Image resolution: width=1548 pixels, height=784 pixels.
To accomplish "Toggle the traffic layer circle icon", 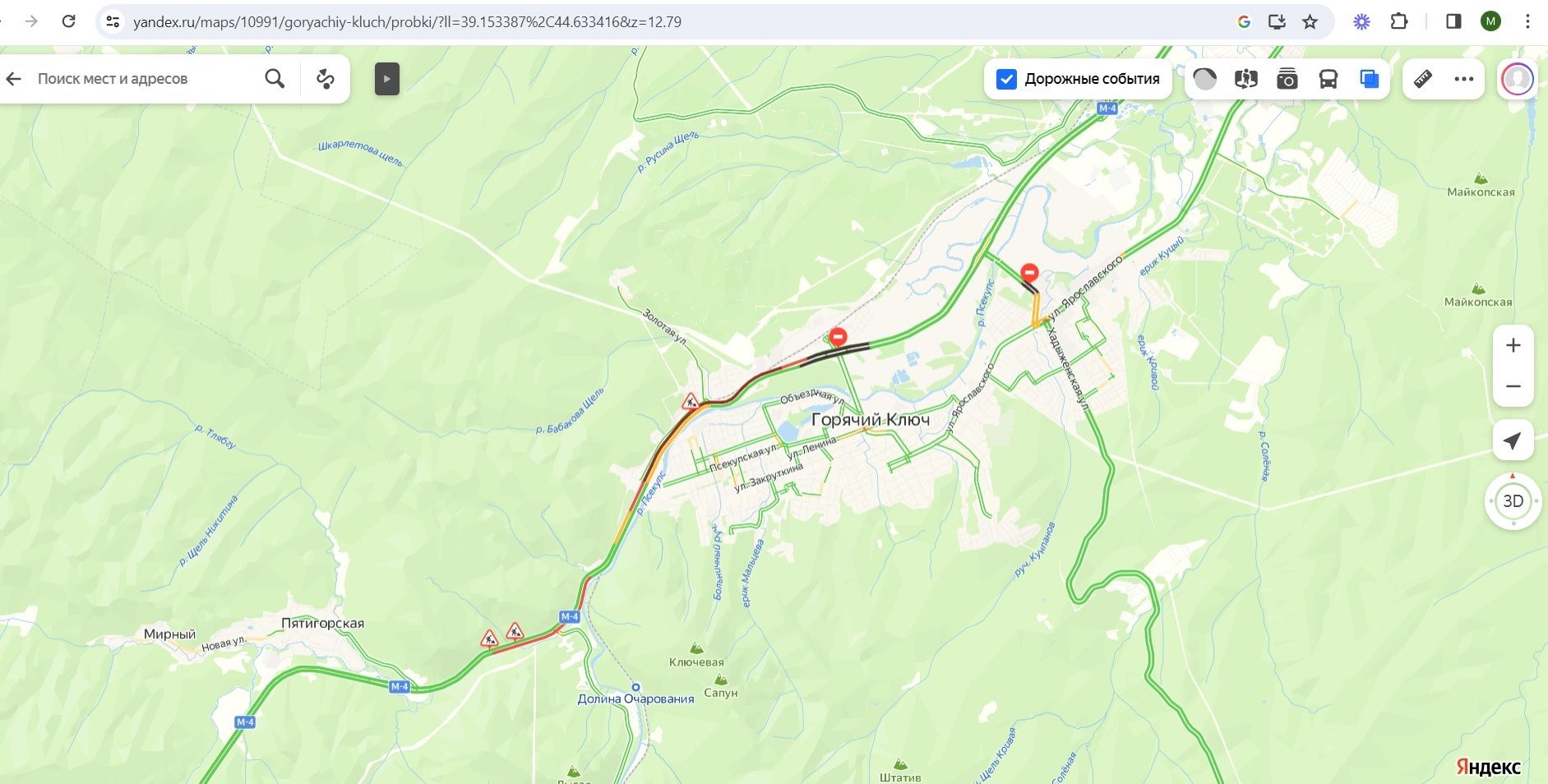I will pos(1204,79).
